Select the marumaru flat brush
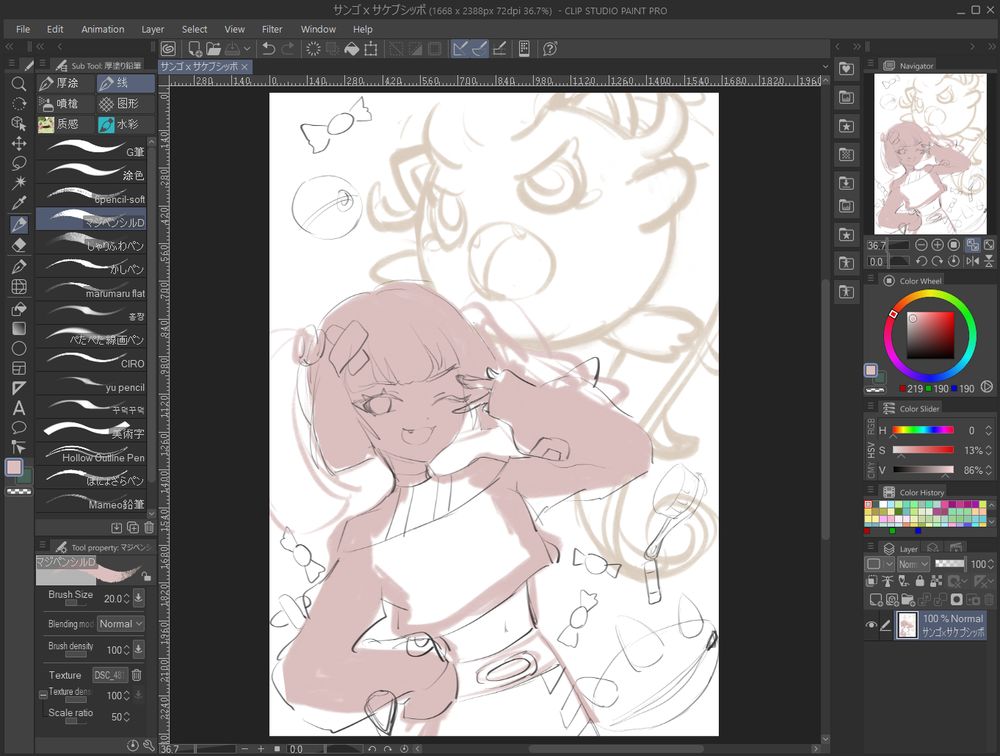Screen dimensions: 1000x756 click(91, 292)
